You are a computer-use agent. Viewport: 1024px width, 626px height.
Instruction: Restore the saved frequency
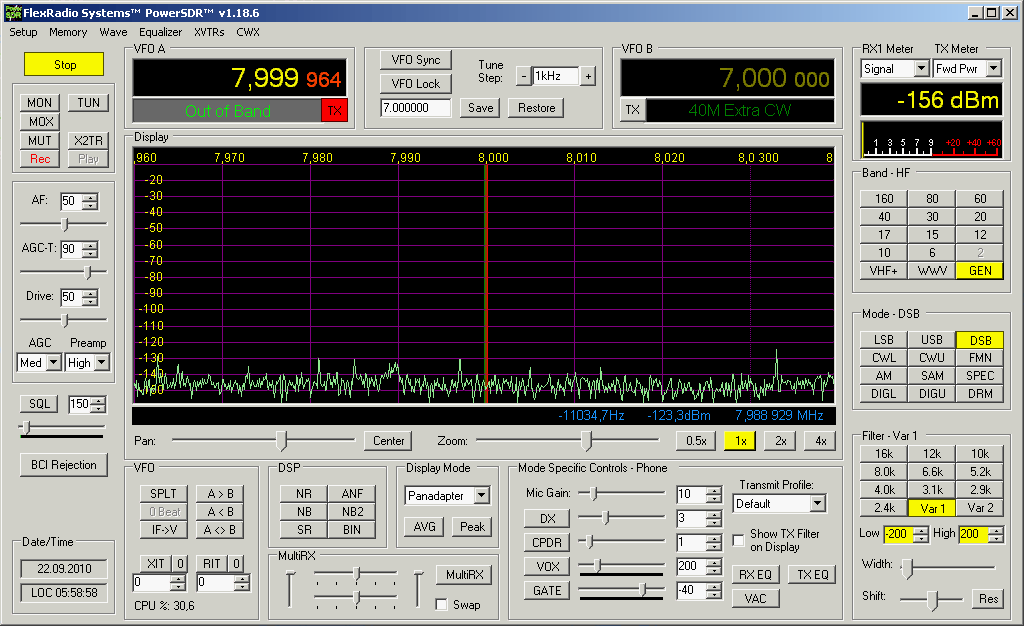537,108
